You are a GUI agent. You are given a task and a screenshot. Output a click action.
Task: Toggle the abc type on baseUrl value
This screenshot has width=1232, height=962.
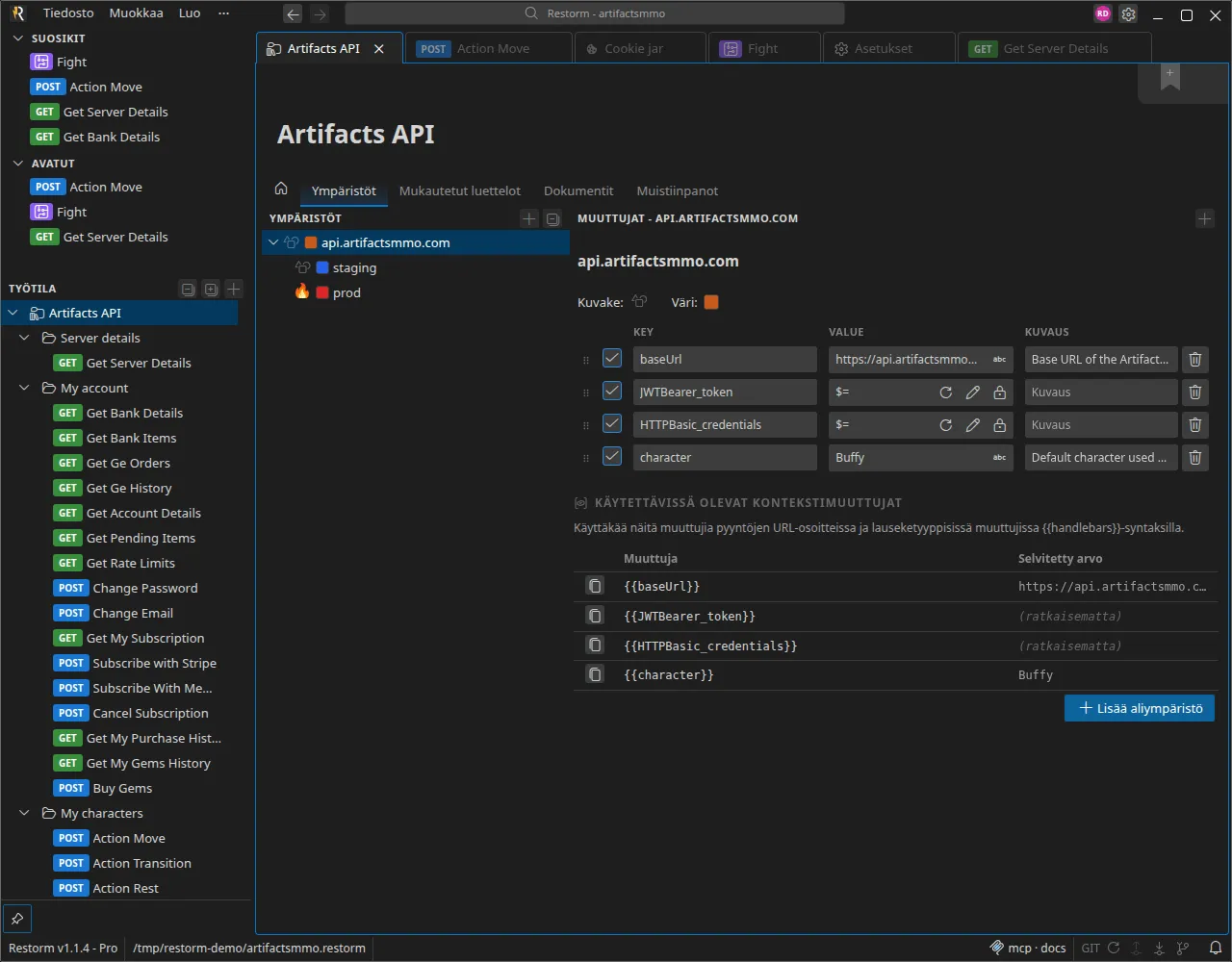point(999,360)
